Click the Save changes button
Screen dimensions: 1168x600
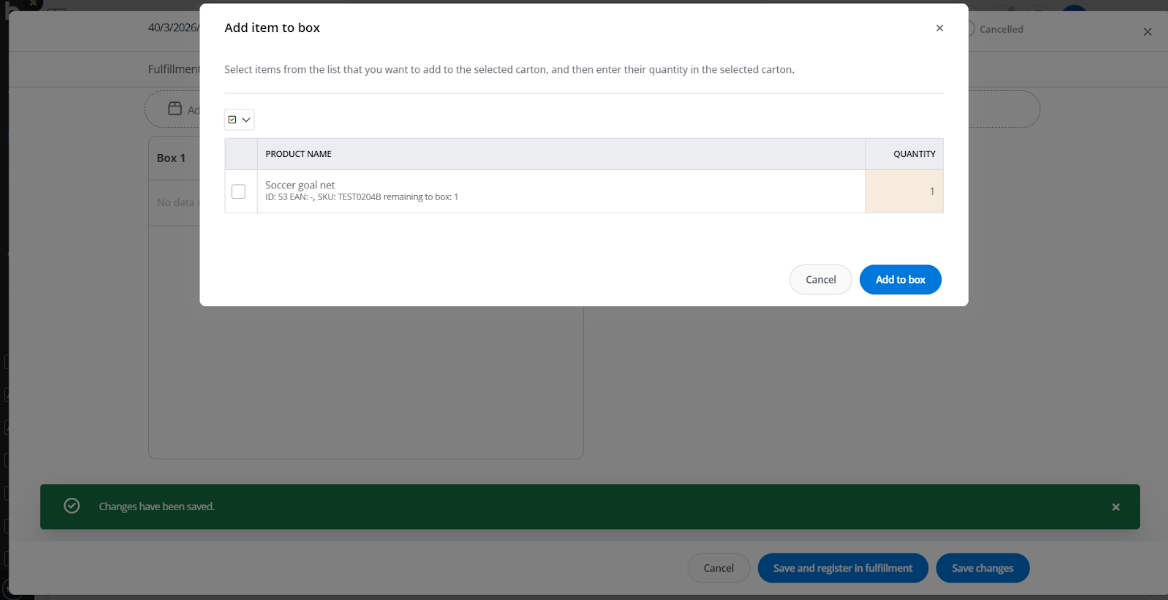[x=982, y=568]
